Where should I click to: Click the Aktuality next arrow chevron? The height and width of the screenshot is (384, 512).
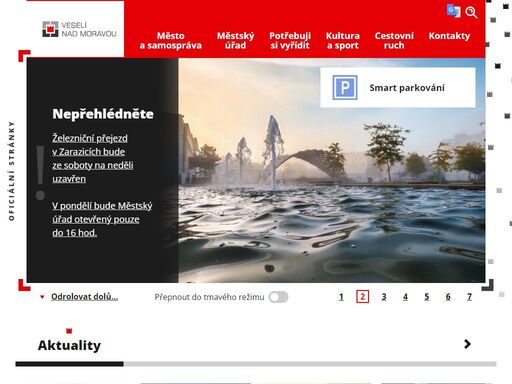click(x=467, y=344)
